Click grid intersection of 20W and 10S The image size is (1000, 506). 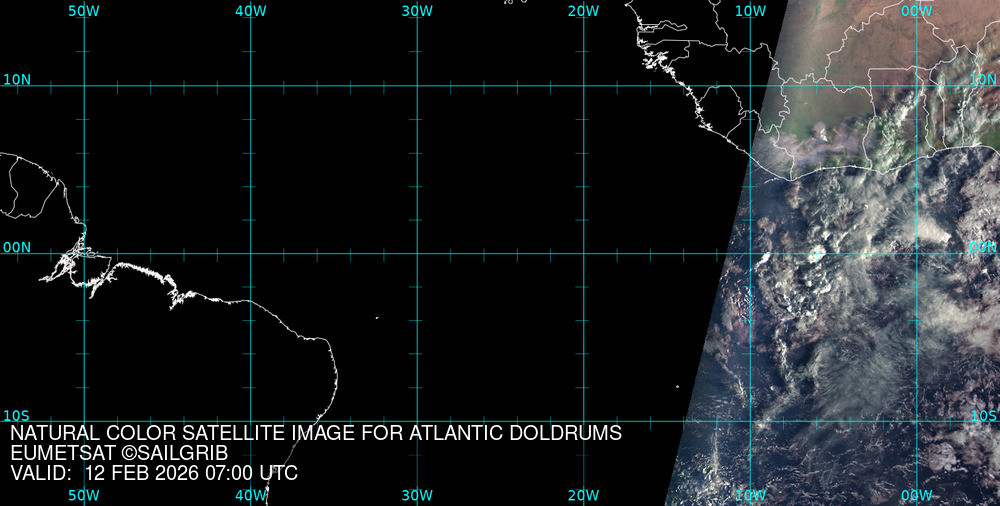pos(583,421)
